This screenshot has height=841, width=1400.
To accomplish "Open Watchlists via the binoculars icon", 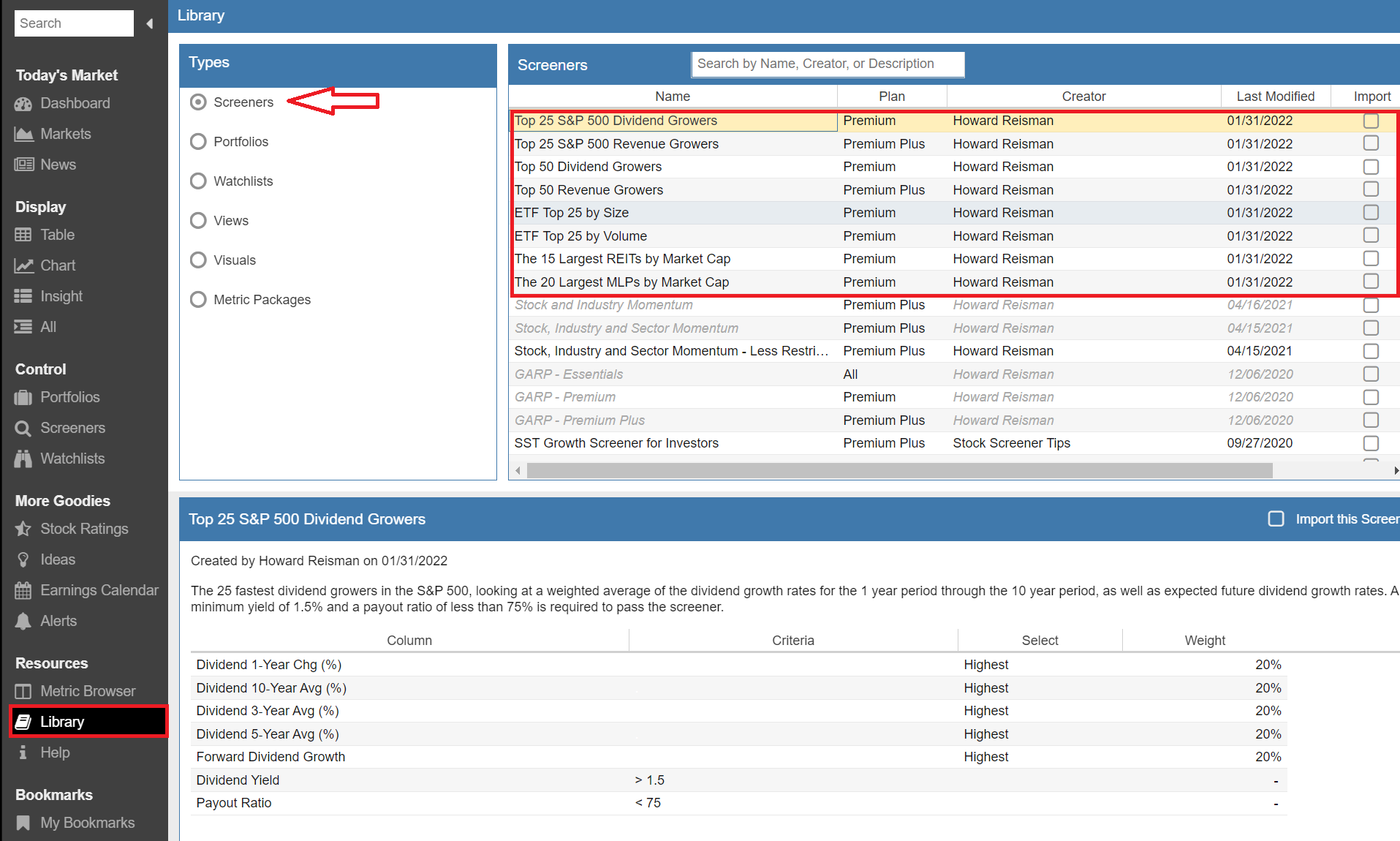I will (23, 459).
